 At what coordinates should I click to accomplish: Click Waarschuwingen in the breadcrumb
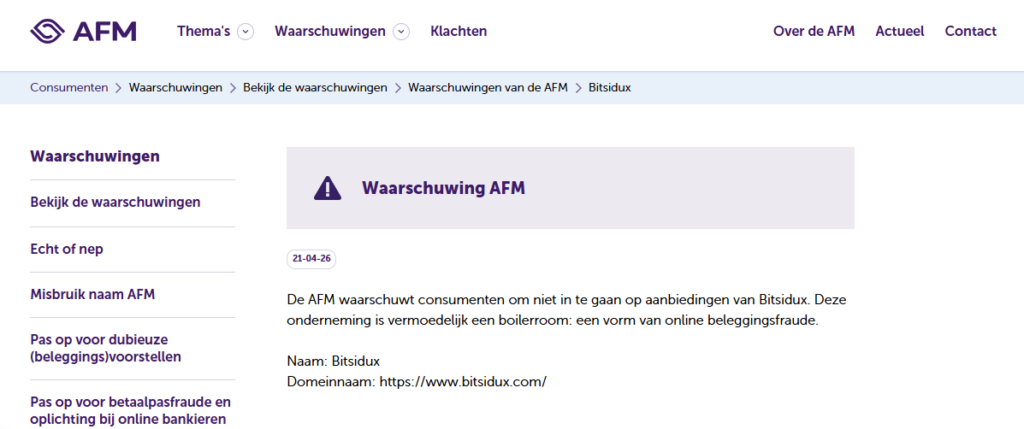[176, 87]
